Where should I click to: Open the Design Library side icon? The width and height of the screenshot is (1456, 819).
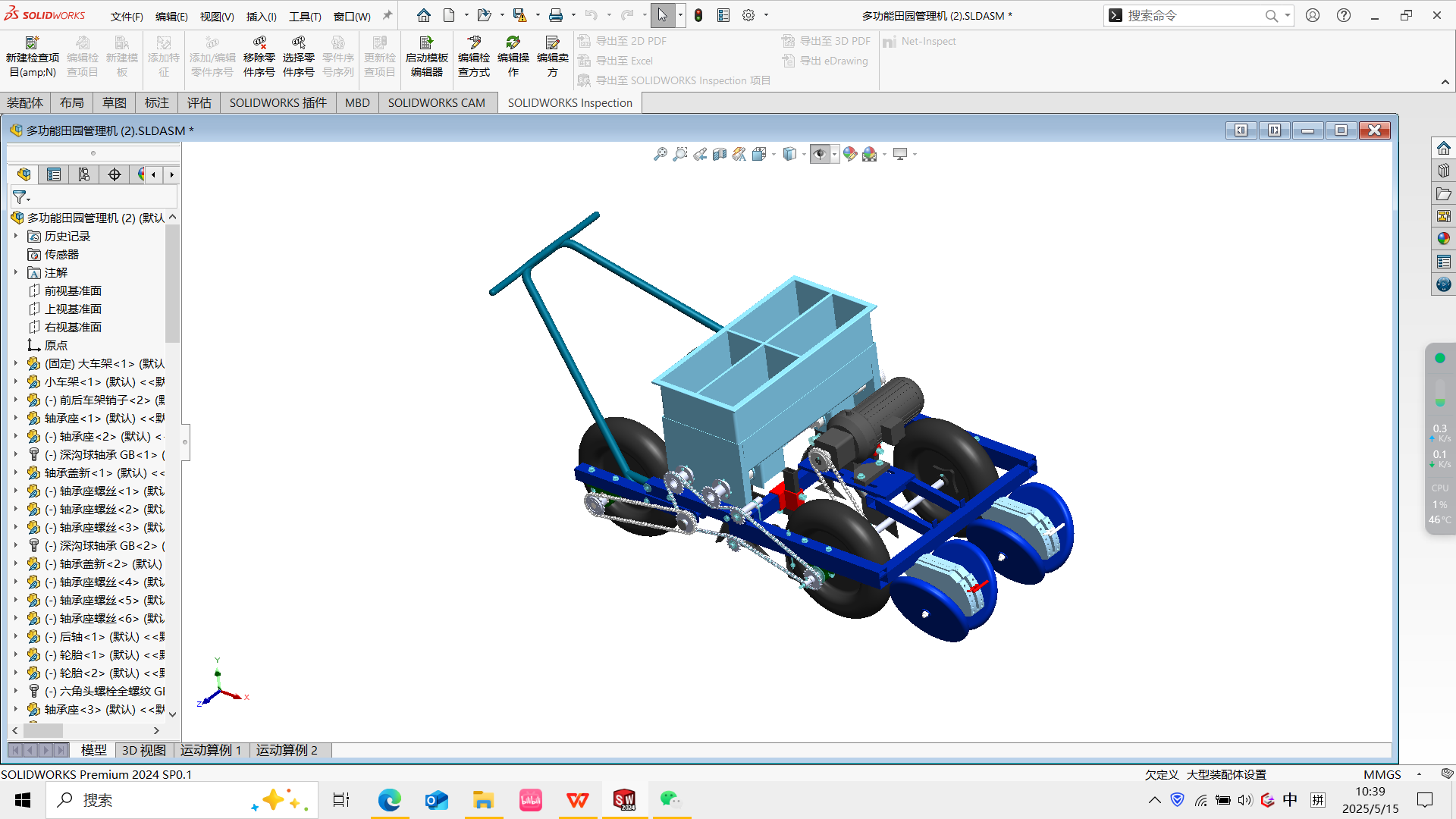tap(1443, 171)
